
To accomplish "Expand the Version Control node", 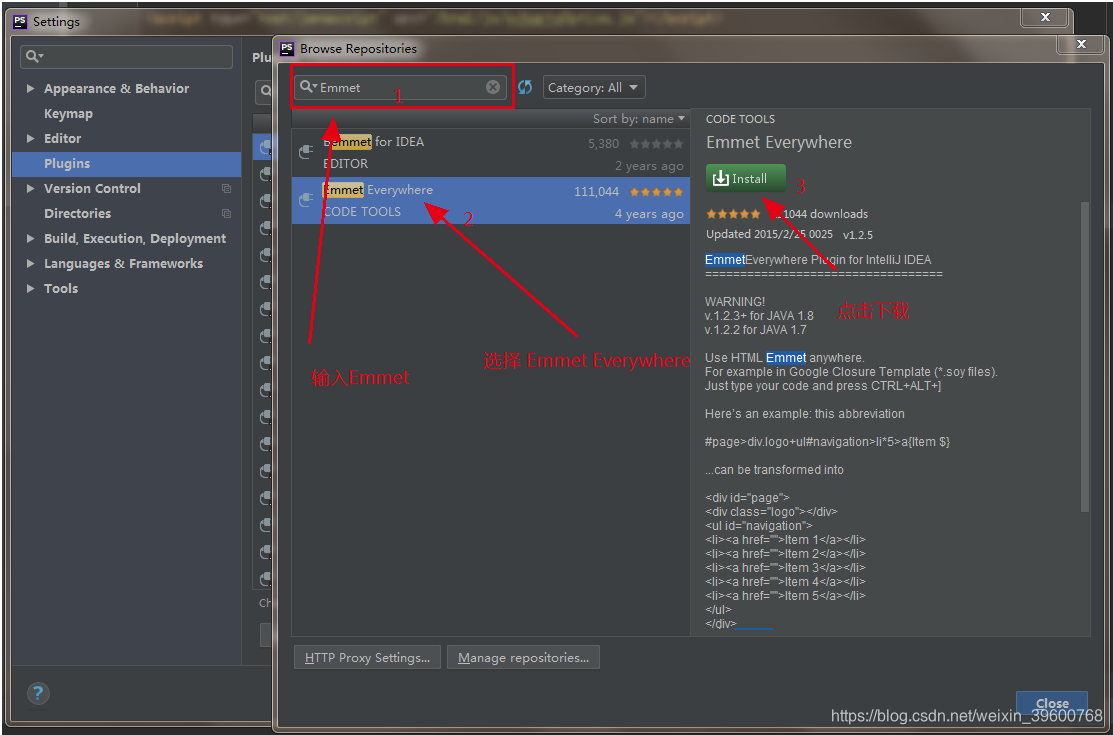I will click(30, 188).
